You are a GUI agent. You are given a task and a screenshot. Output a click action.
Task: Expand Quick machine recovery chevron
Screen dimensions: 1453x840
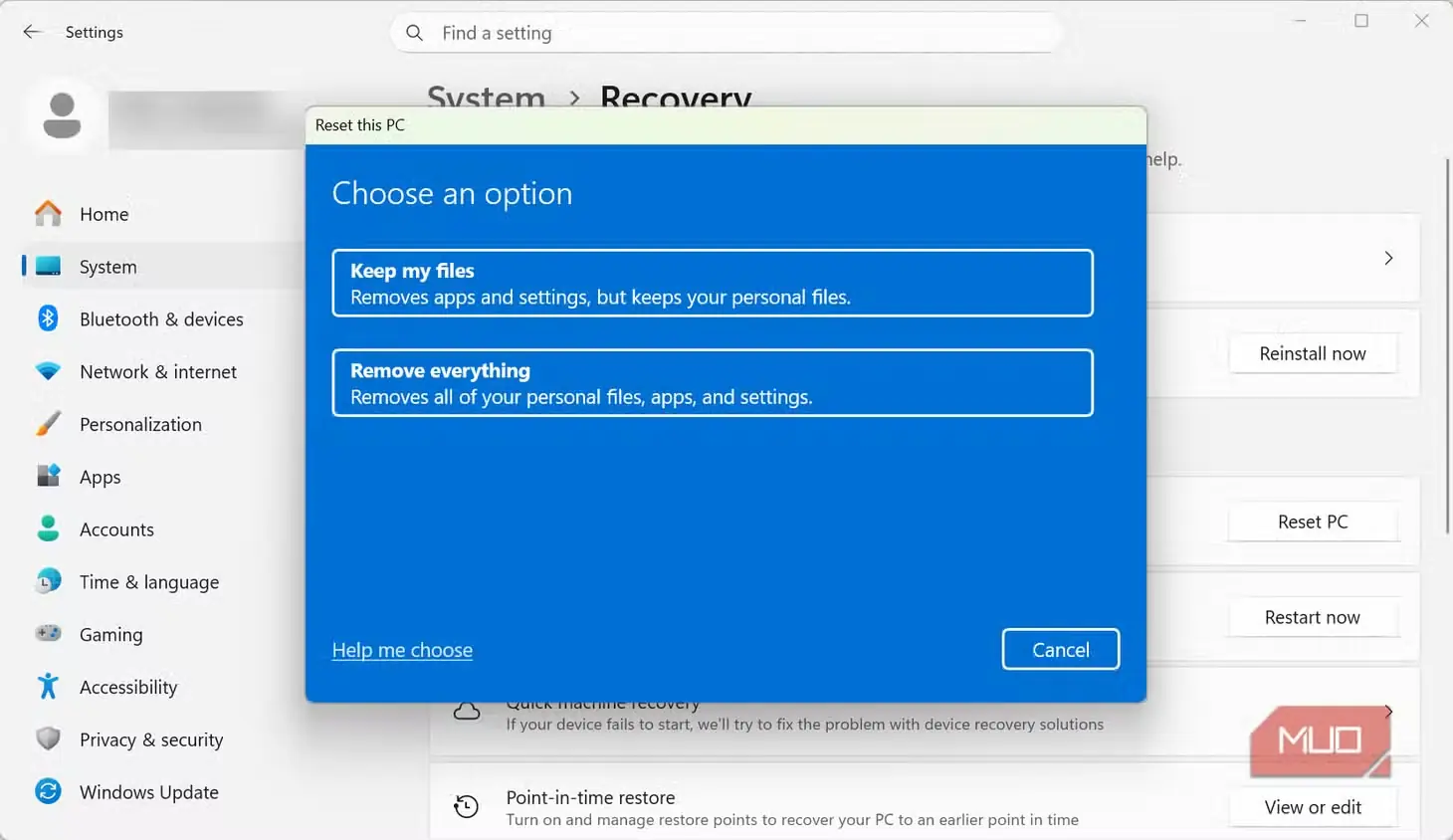[x=1388, y=711]
